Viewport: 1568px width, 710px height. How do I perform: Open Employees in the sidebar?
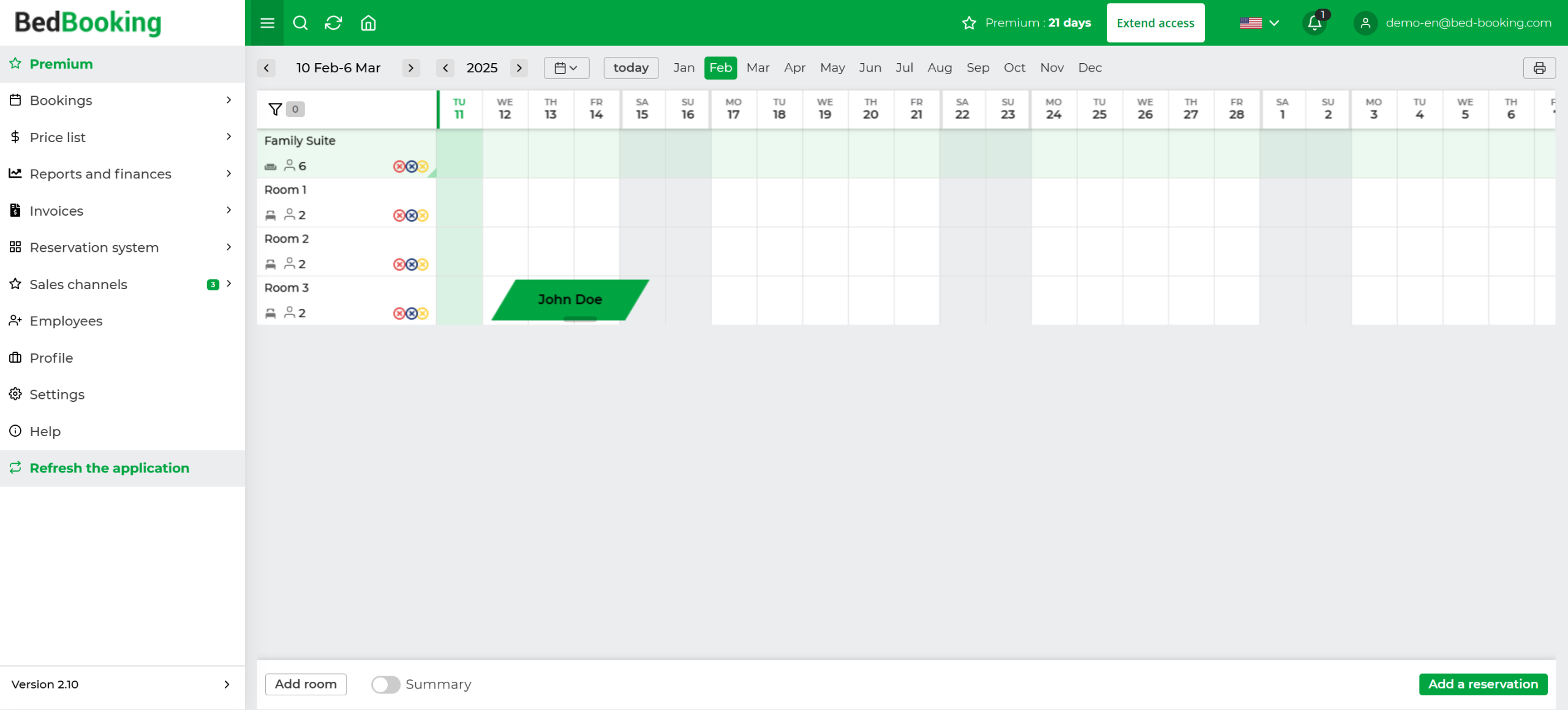tap(66, 321)
